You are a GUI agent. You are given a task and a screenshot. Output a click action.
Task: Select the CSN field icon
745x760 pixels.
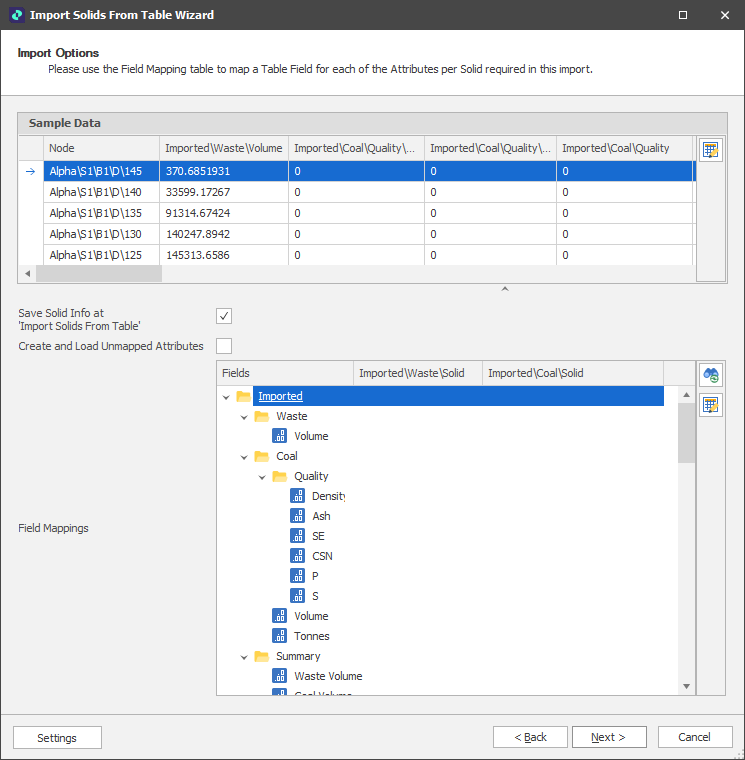pyautogui.click(x=298, y=556)
